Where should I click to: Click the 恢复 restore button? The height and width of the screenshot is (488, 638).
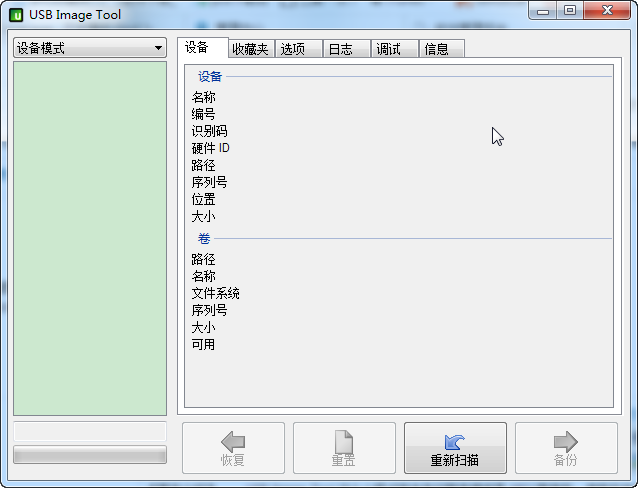pos(233,448)
